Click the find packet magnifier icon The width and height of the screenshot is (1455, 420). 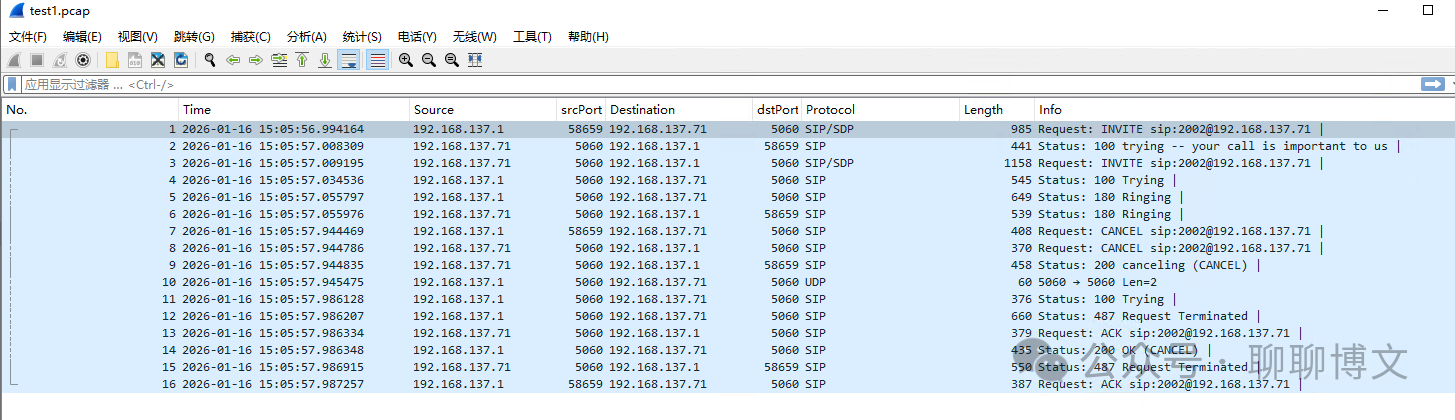point(210,60)
